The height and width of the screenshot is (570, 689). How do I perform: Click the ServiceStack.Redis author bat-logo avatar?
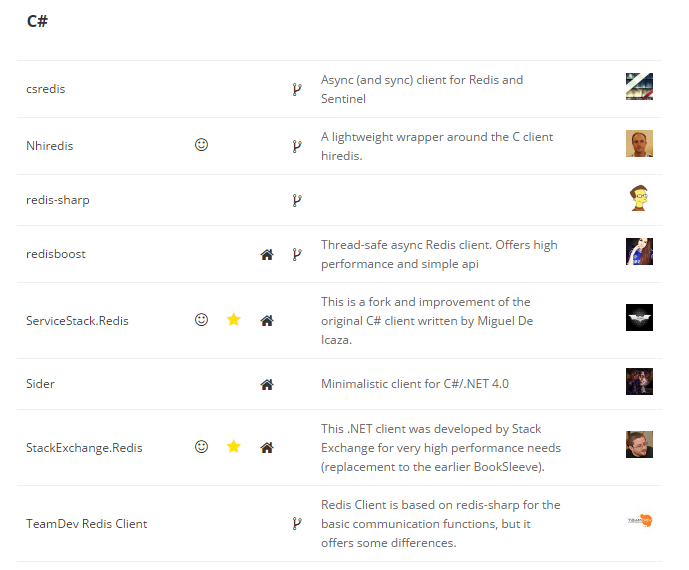[639, 317]
